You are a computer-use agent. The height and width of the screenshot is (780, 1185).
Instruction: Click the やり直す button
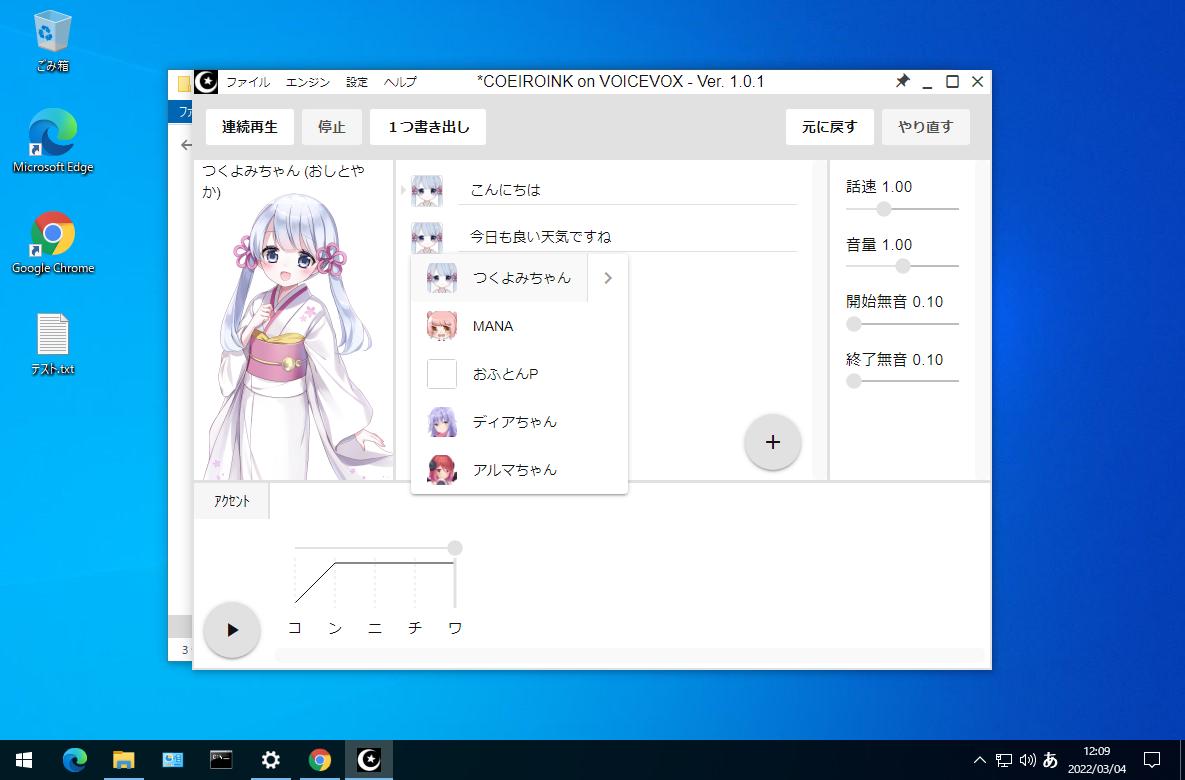point(926,127)
